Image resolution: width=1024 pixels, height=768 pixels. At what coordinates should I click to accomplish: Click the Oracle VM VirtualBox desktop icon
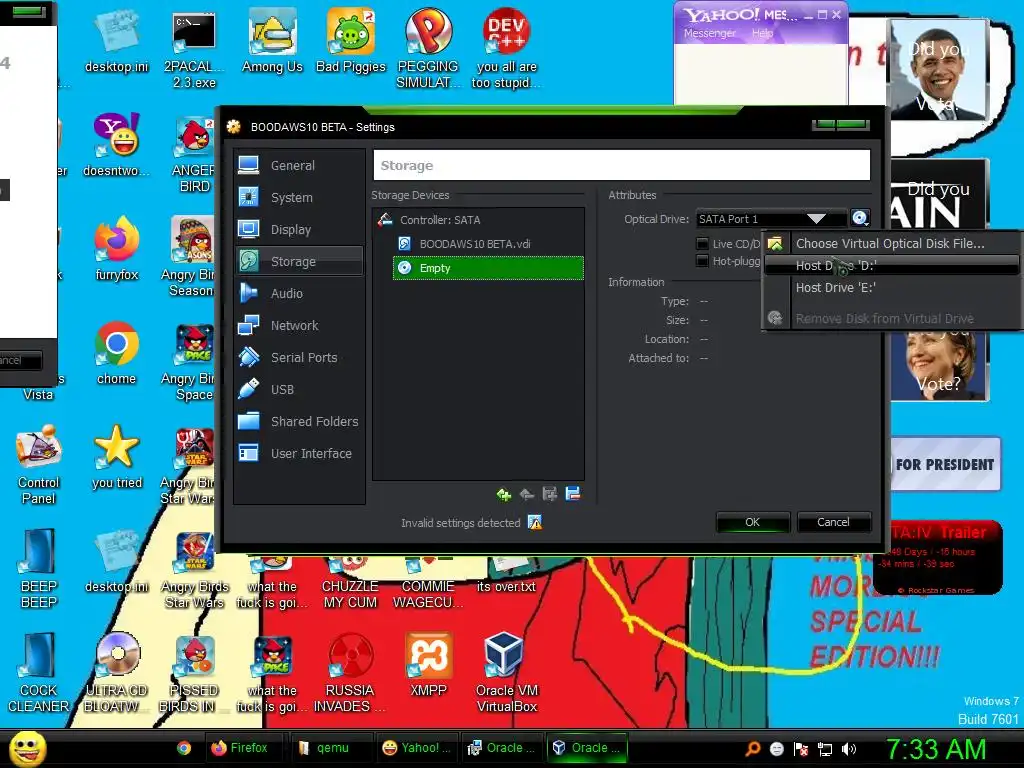(x=507, y=673)
